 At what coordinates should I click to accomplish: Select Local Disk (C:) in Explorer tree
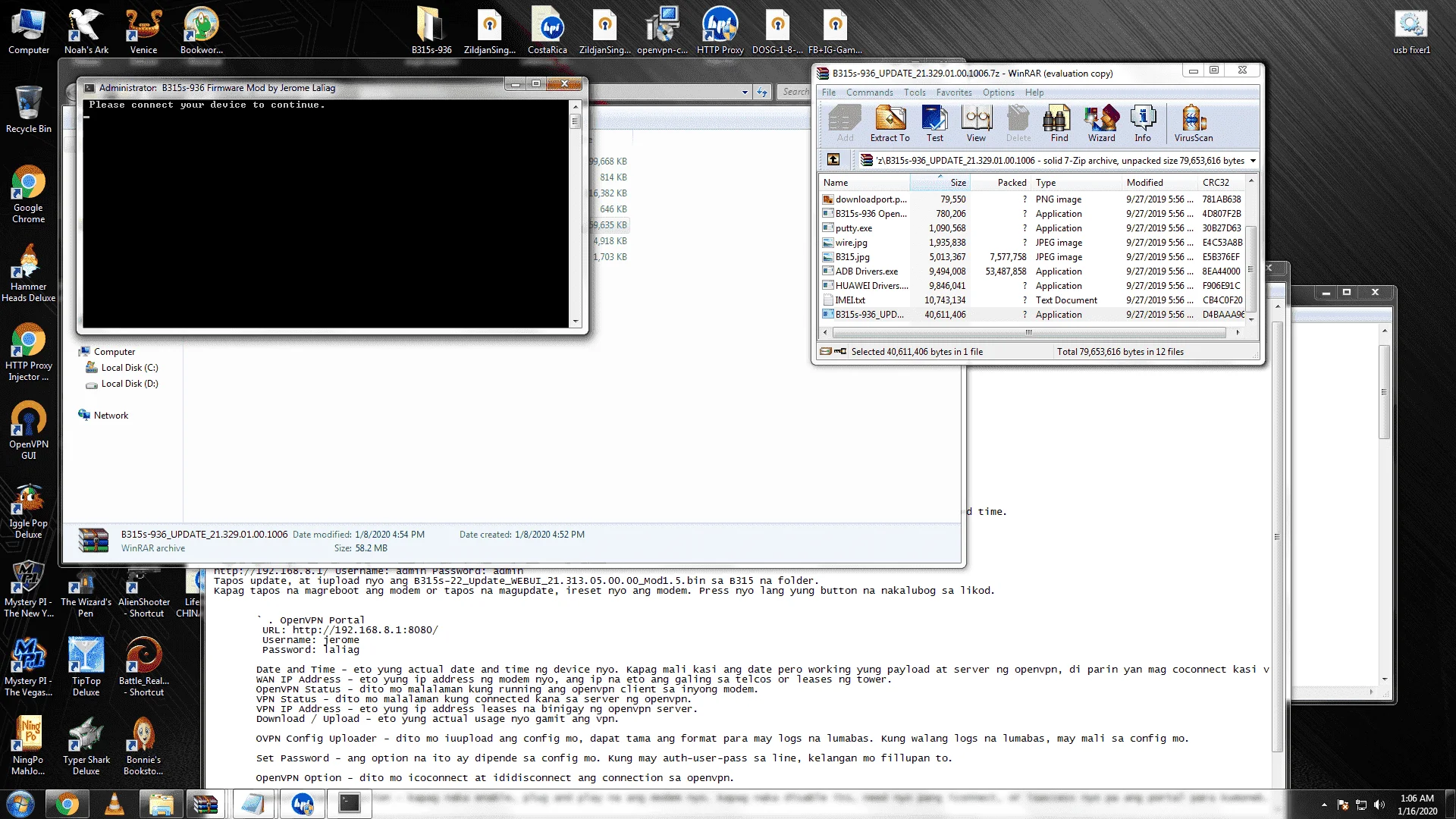pos(129,367)
